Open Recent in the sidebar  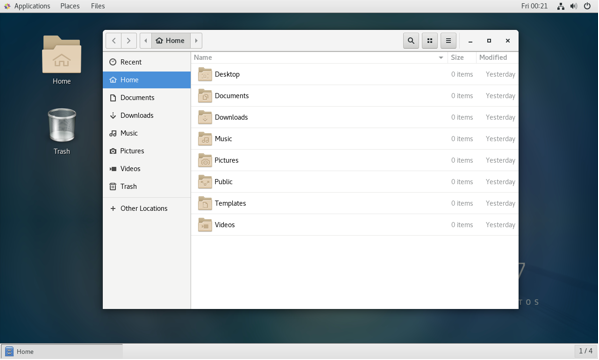click(x=147, y=62)
